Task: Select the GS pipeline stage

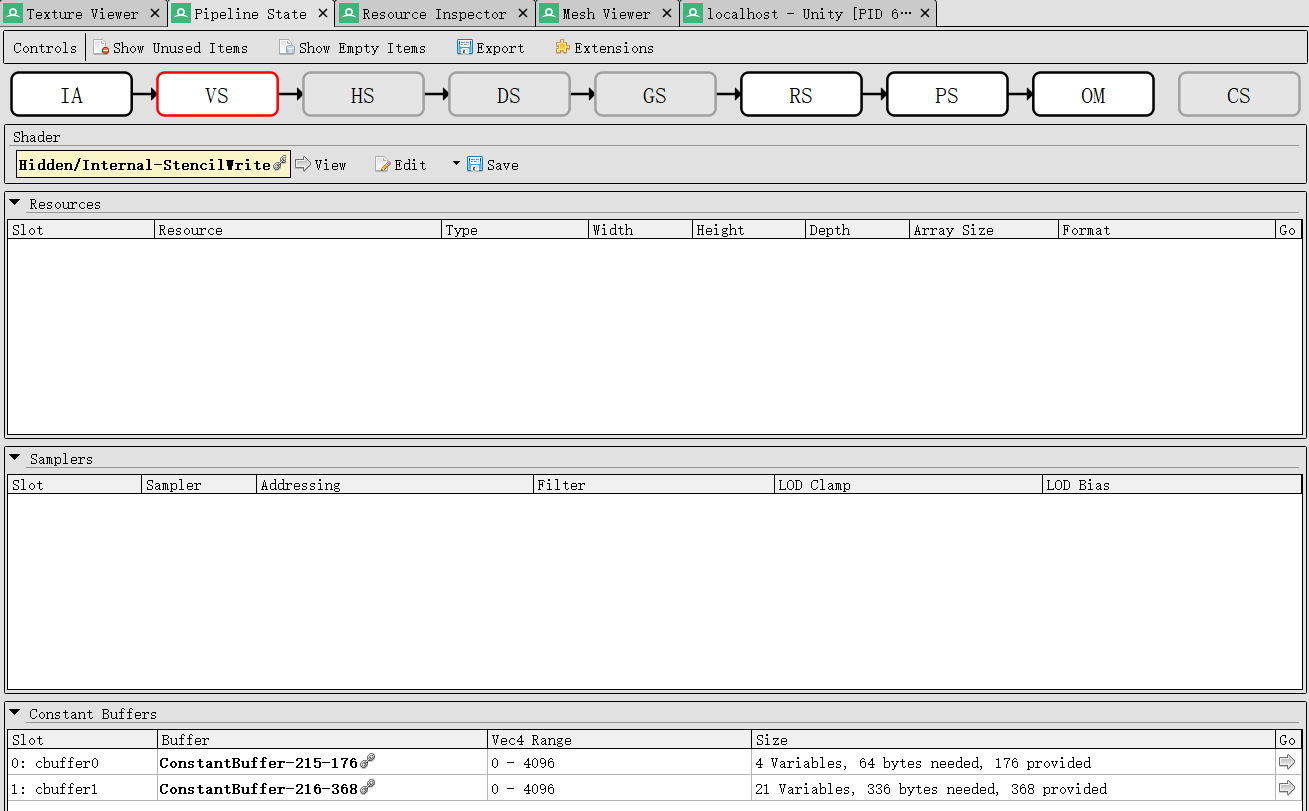Action: pos(655,95)
